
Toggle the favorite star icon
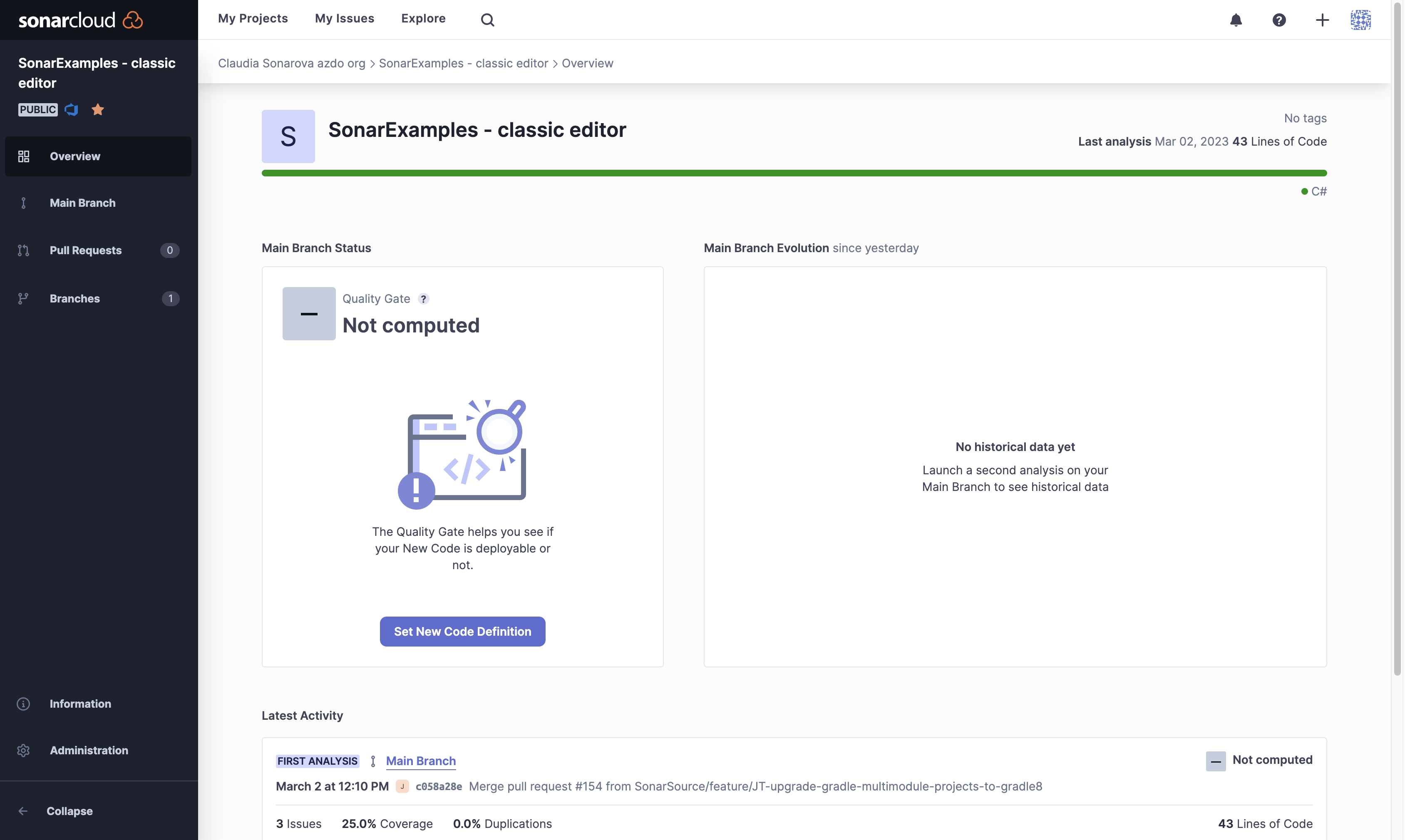point(98,109)
